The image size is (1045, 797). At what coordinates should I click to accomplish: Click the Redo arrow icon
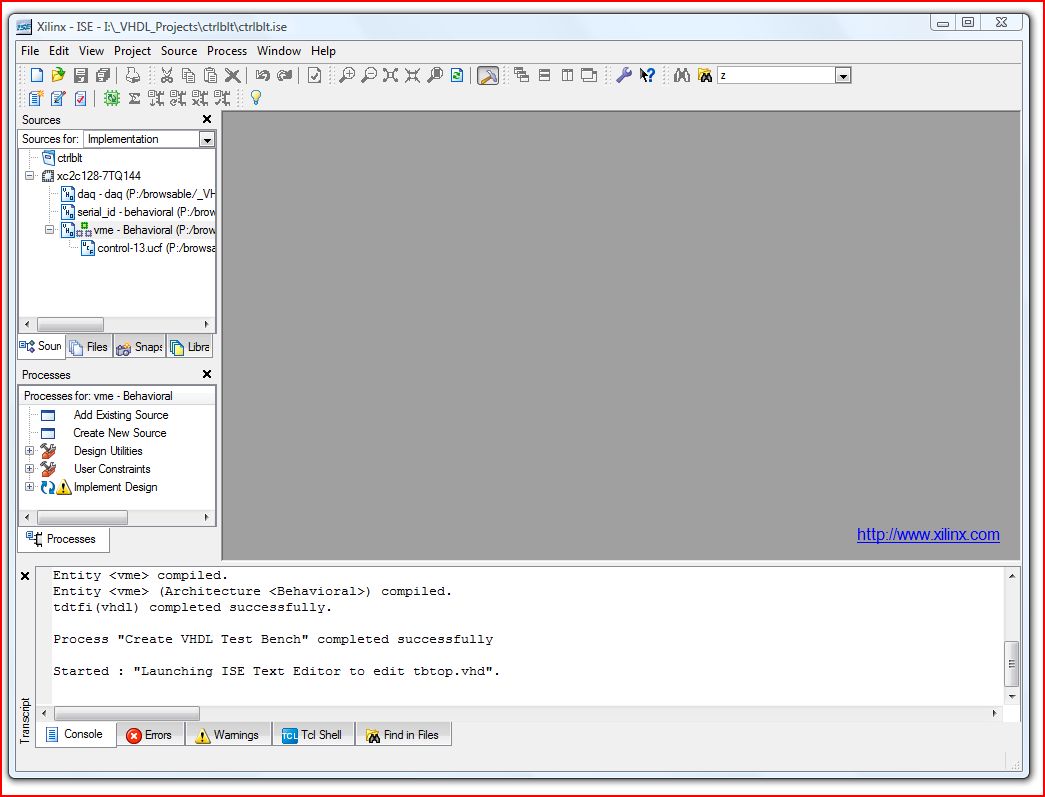pyautogui.click(x=285, y=75)
